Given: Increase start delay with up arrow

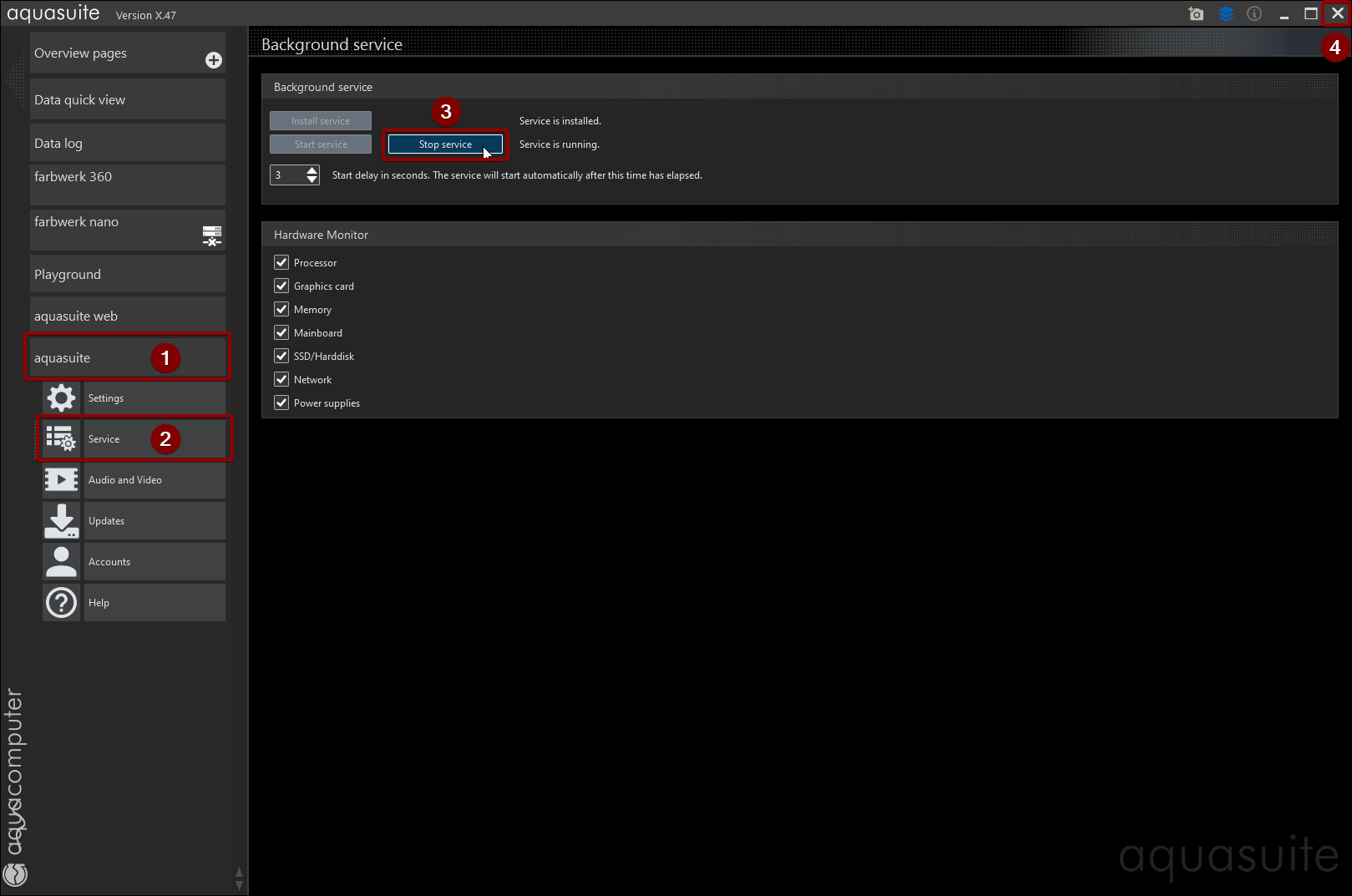Looking at the screenshot, I should click(x=312, y=170).
